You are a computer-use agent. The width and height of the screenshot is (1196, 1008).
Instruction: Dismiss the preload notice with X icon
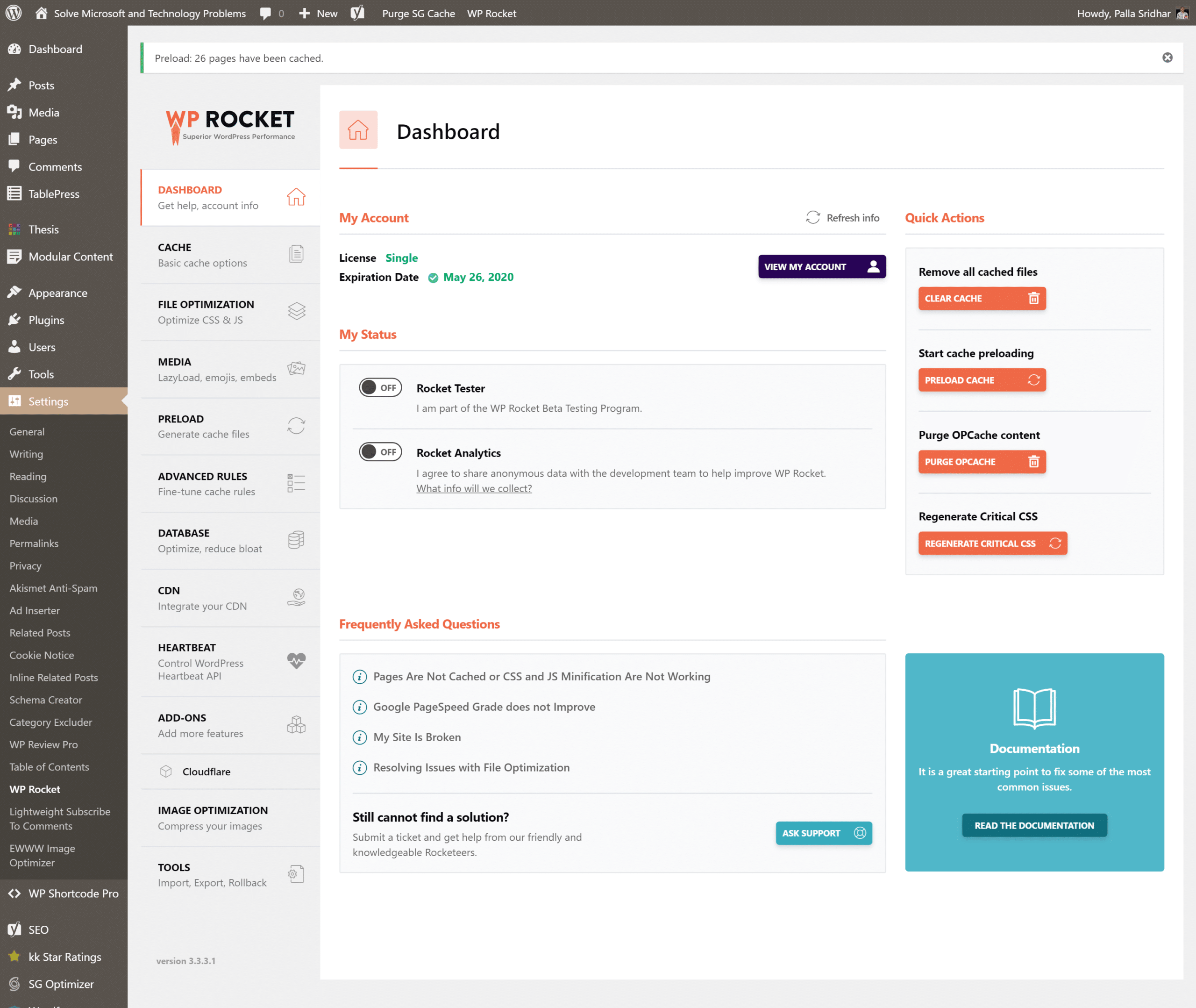[1167, 58]
